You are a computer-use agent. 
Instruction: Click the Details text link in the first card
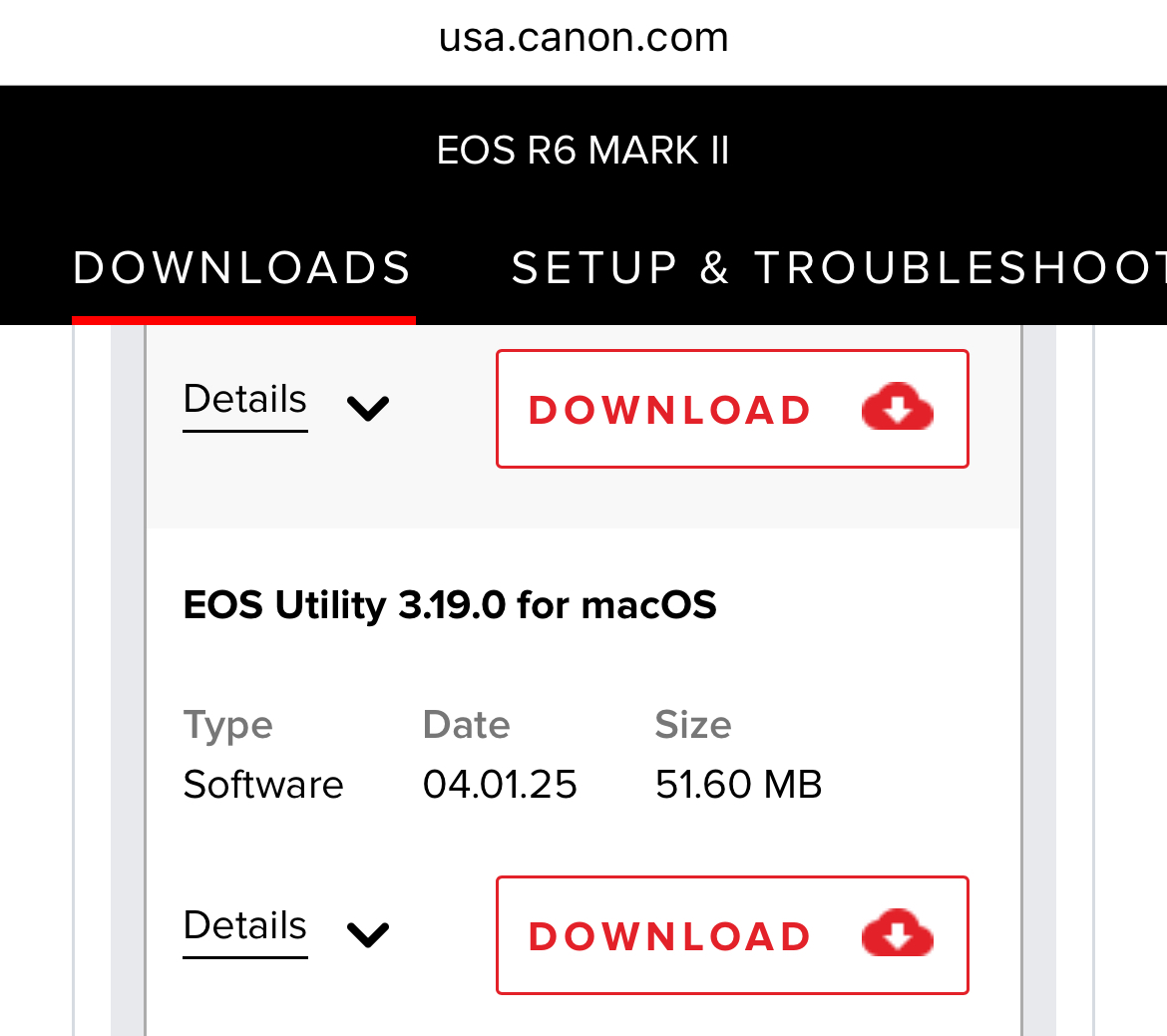[244, 399]
